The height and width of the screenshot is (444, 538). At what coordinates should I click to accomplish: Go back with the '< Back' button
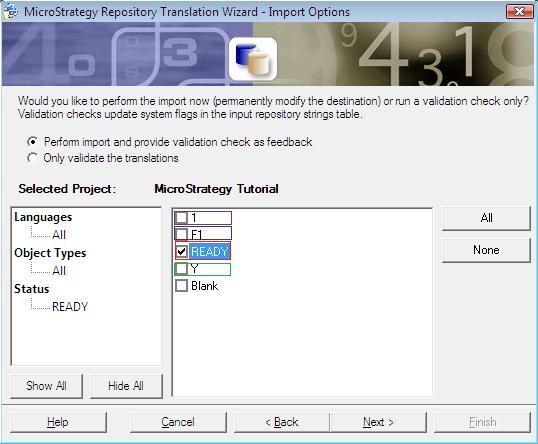click(x=282, y=422)
